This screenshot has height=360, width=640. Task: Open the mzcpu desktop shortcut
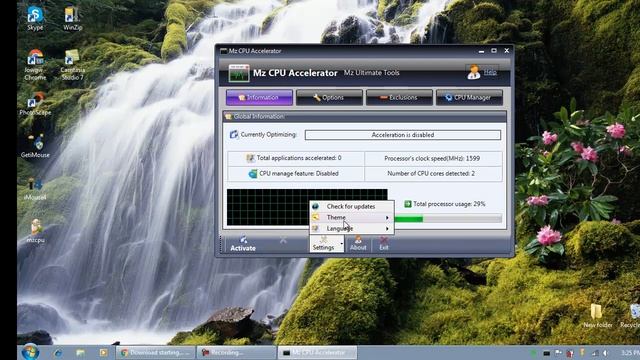tap(35, 231)
